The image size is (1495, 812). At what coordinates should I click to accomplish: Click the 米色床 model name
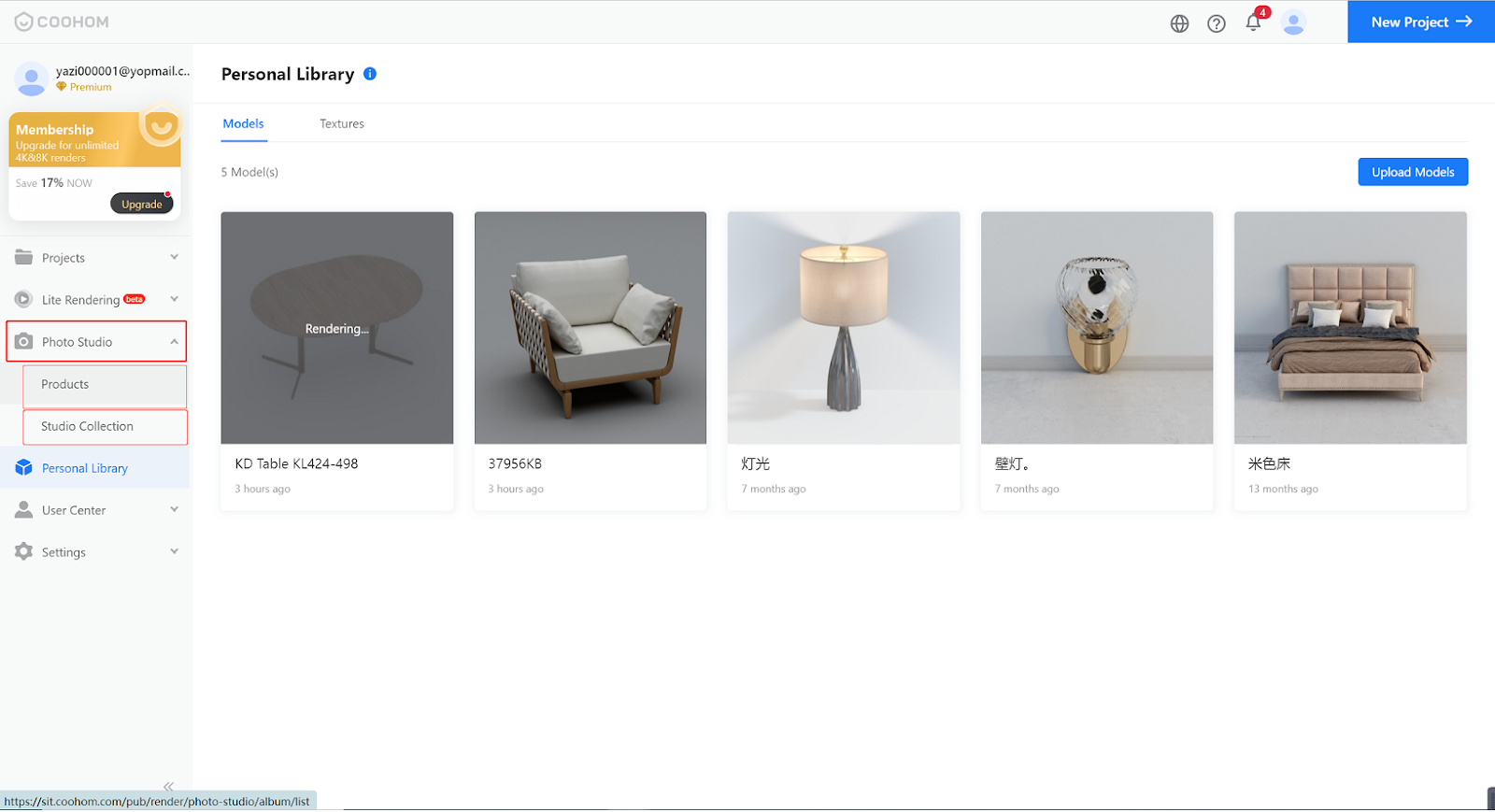tap(1269, 463)
